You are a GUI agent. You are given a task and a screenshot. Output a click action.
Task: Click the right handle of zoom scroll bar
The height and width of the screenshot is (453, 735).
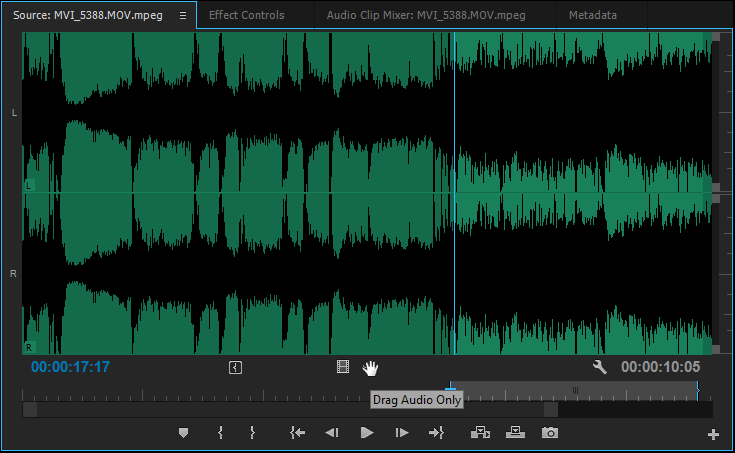pos(551,409)
